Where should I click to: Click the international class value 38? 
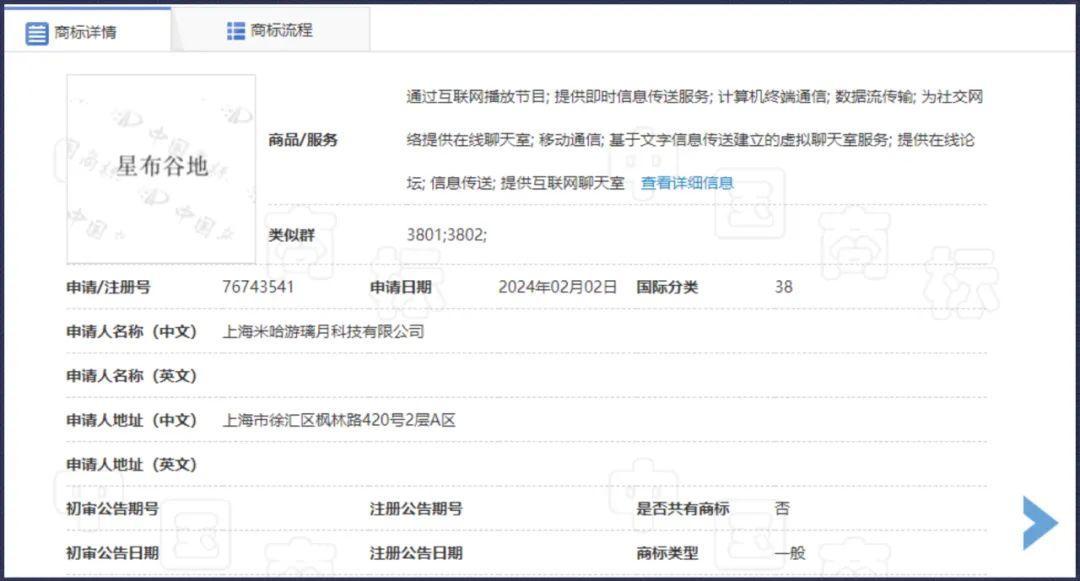click(x=783, y=287)
